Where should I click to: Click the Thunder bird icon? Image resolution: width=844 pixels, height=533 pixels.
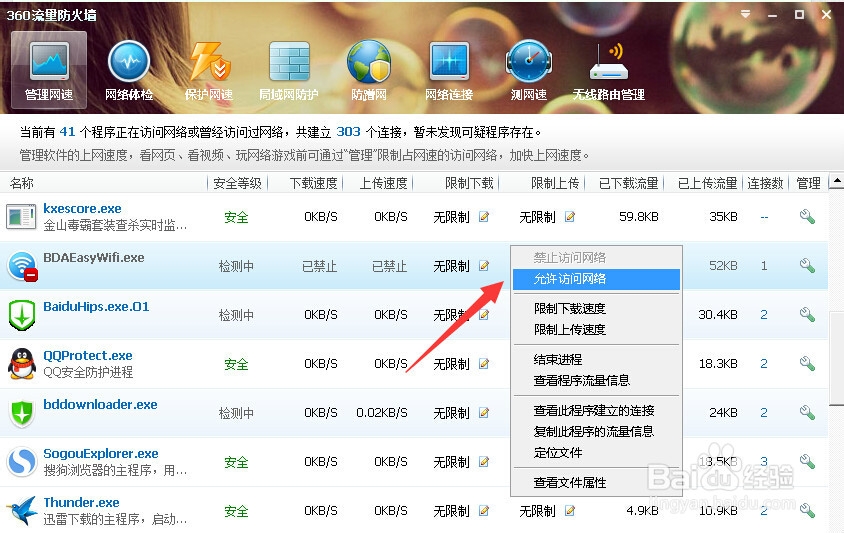tap(22, 510)
